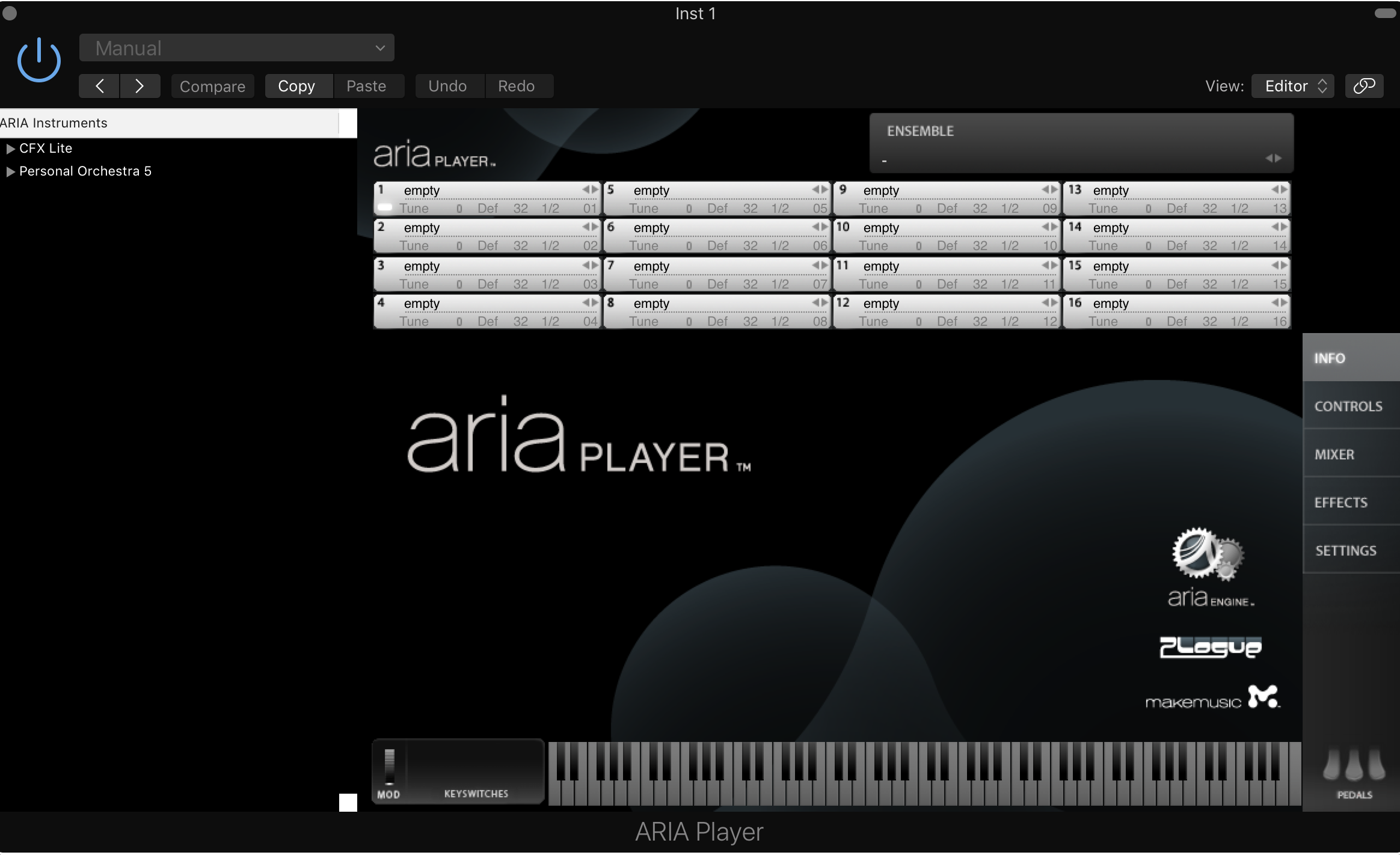Click the MakeMusic logo
1400x855 pixels.
[1212, 699]
